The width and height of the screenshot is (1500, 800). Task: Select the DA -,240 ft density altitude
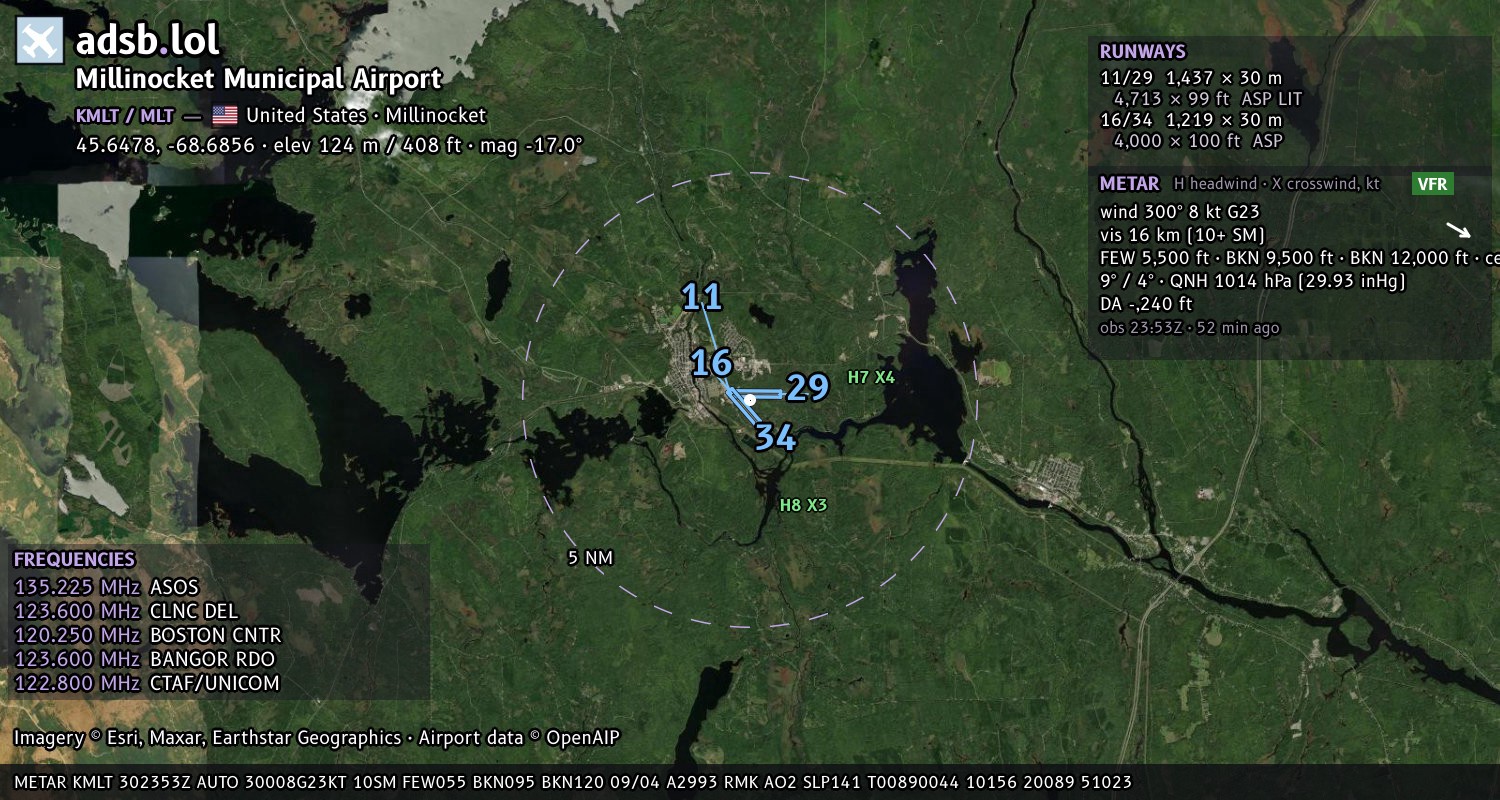[1146, 304]
